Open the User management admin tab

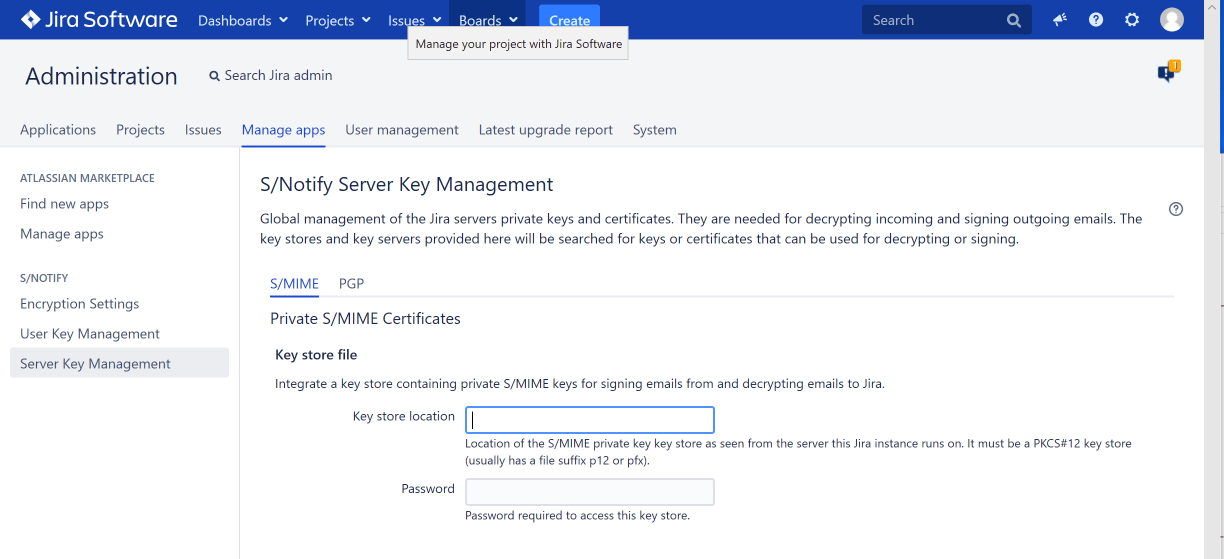401,130
